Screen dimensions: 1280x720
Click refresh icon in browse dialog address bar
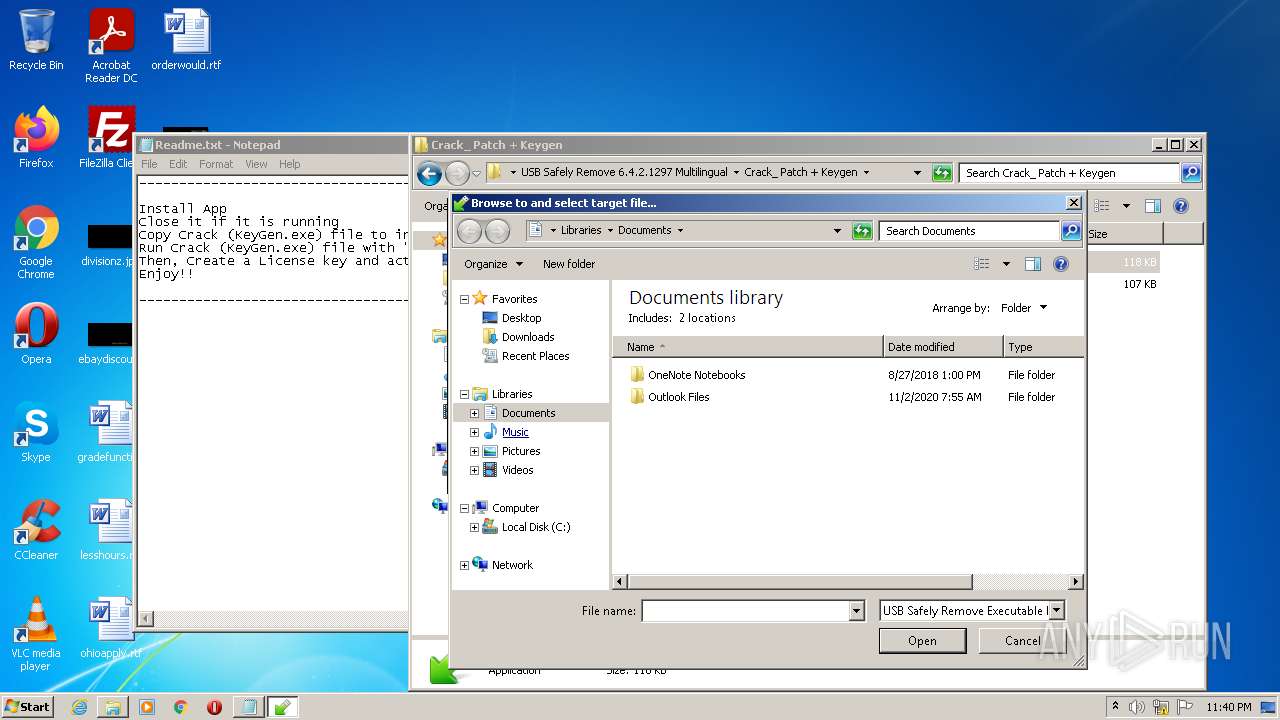(x=862, y=231)
